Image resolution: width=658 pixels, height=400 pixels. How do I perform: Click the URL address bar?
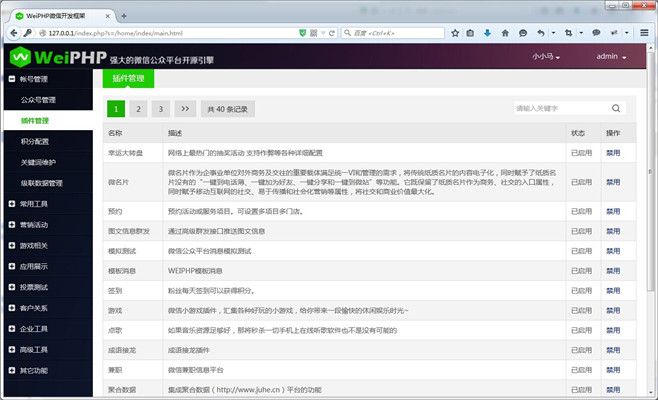tap(172, 33)
